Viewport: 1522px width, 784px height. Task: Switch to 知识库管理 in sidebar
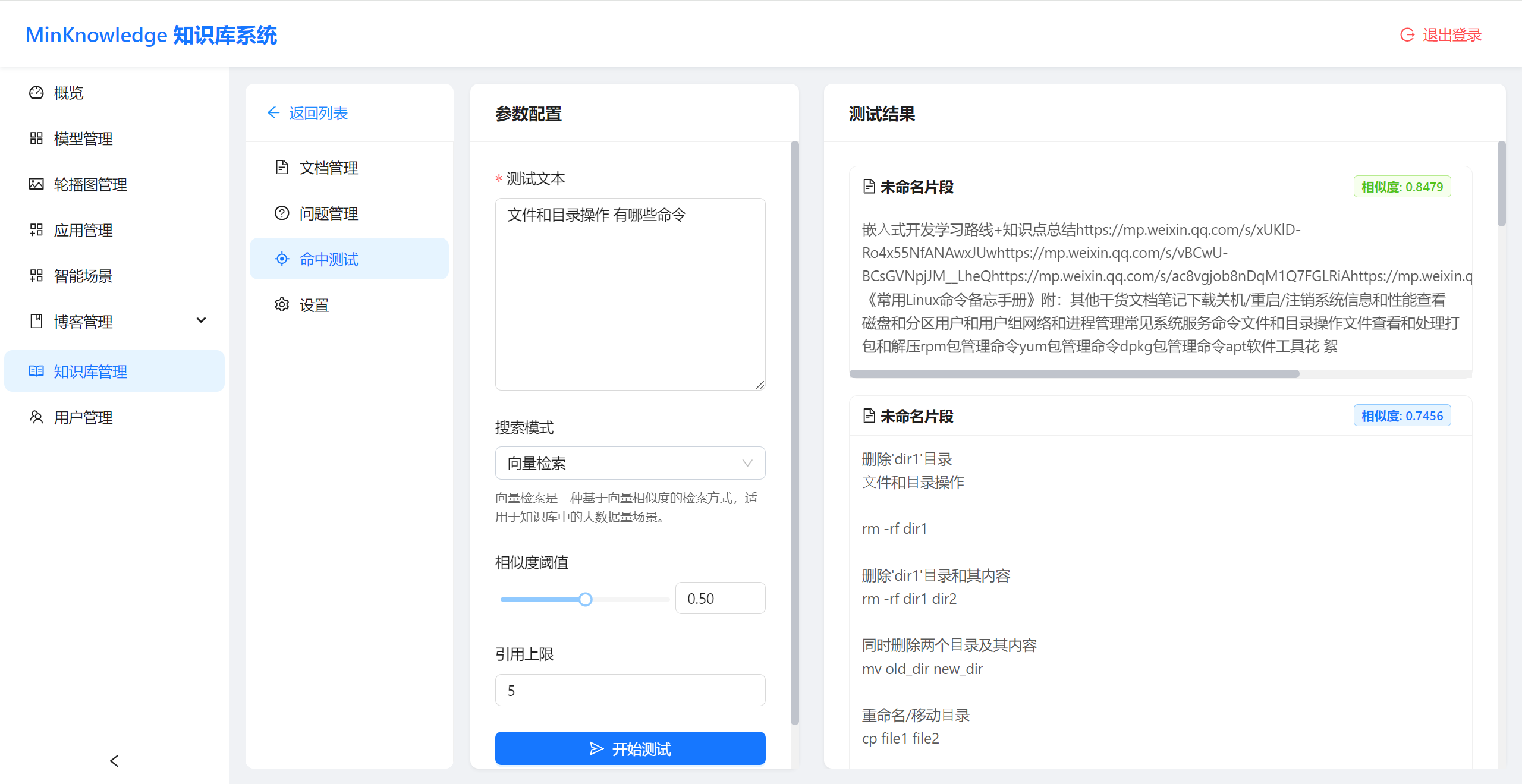click(x=90, y=371)
